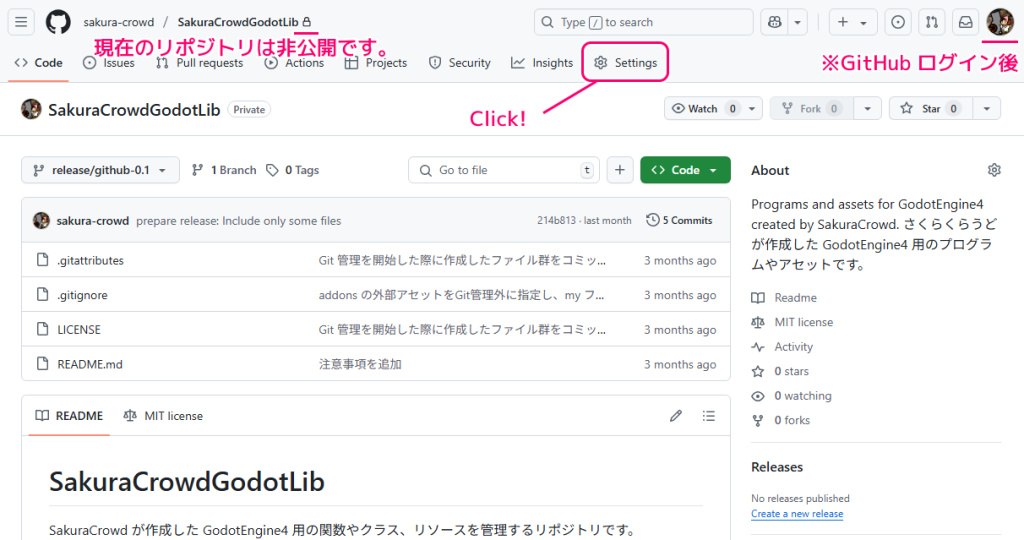Switch to the MIT license tab

pyautogui.click(x=163, y=416)
